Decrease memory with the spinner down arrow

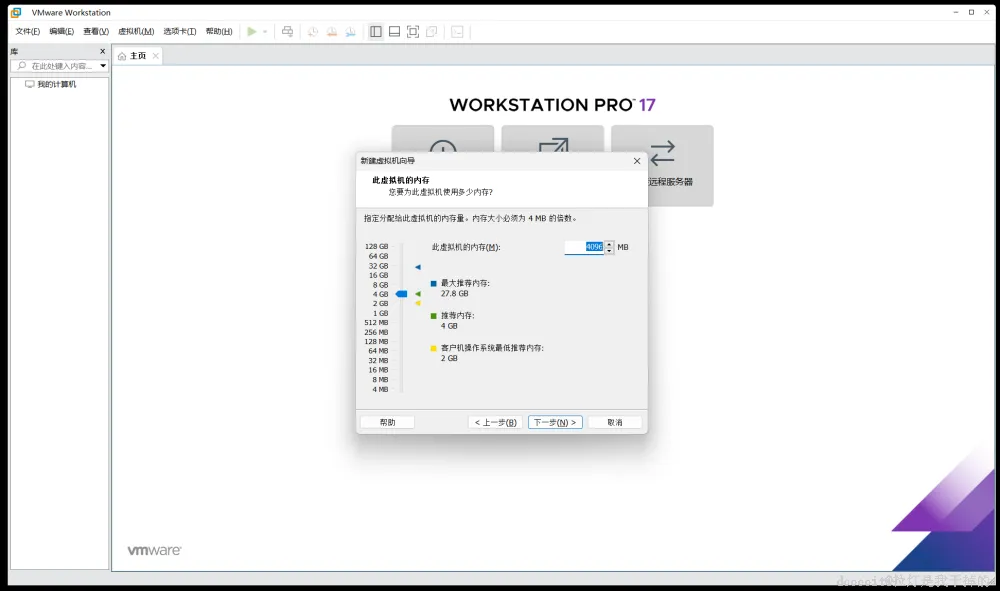(610, 251)
